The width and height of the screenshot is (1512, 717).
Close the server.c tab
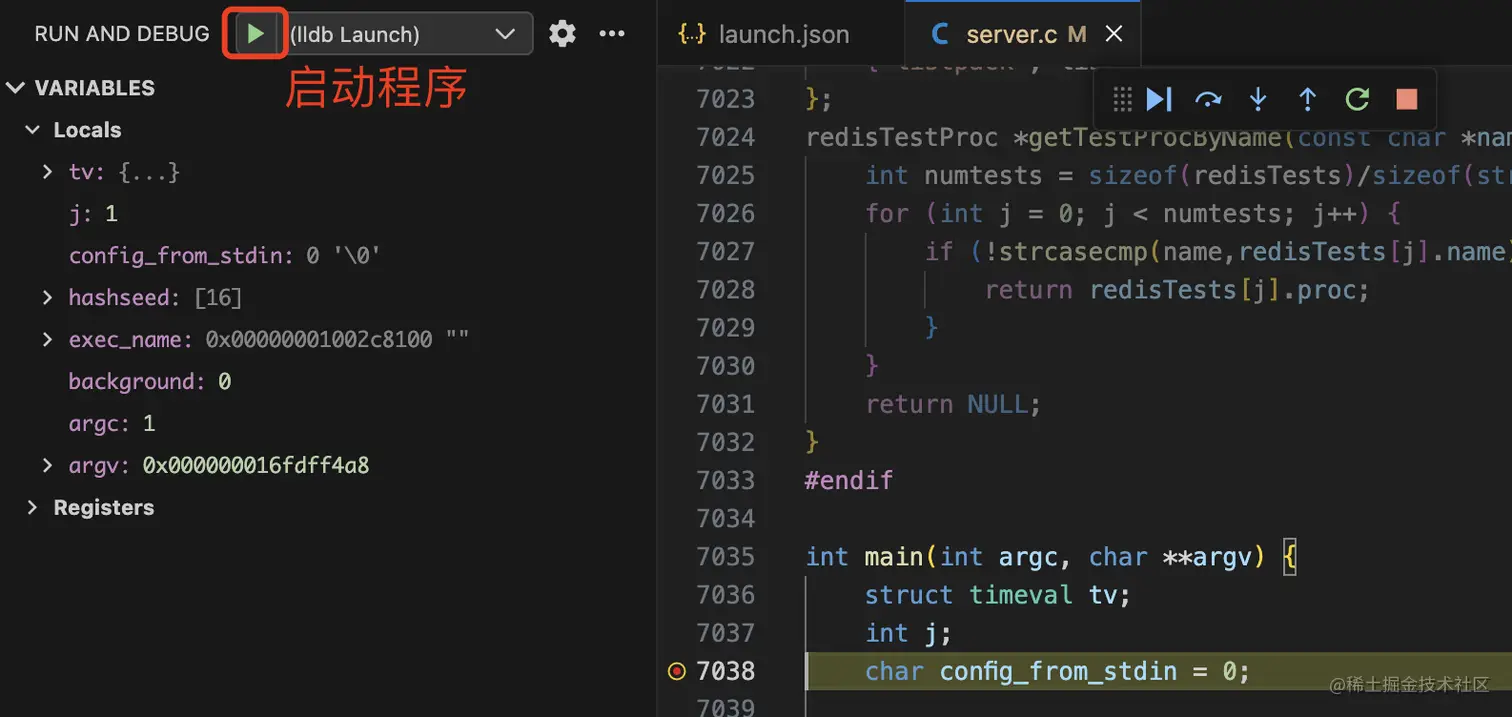click(1113, 34)
